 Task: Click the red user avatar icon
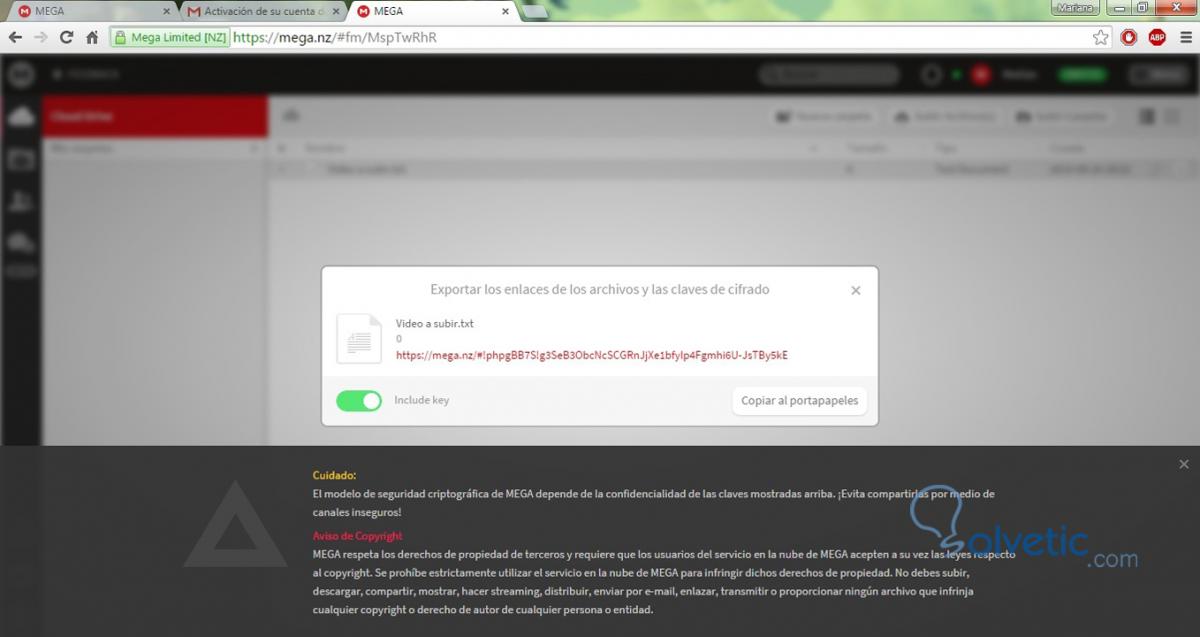(981, 74)
